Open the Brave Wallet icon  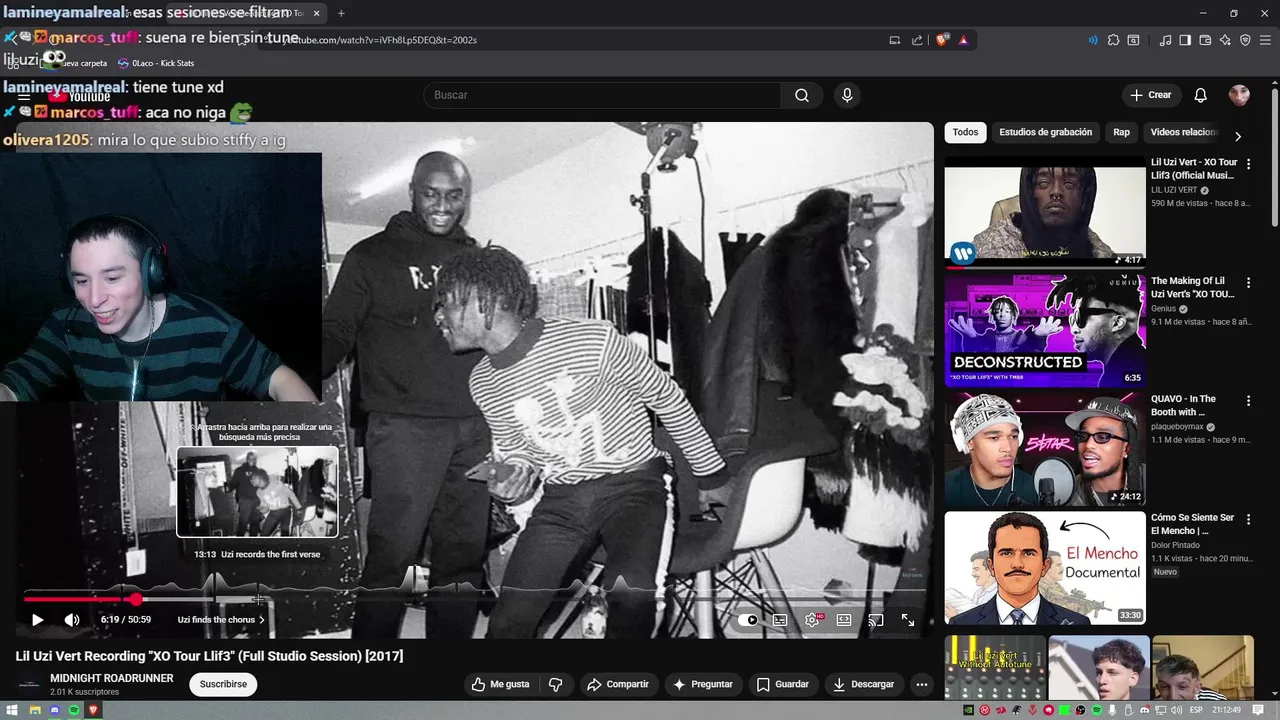point(1205,40)
